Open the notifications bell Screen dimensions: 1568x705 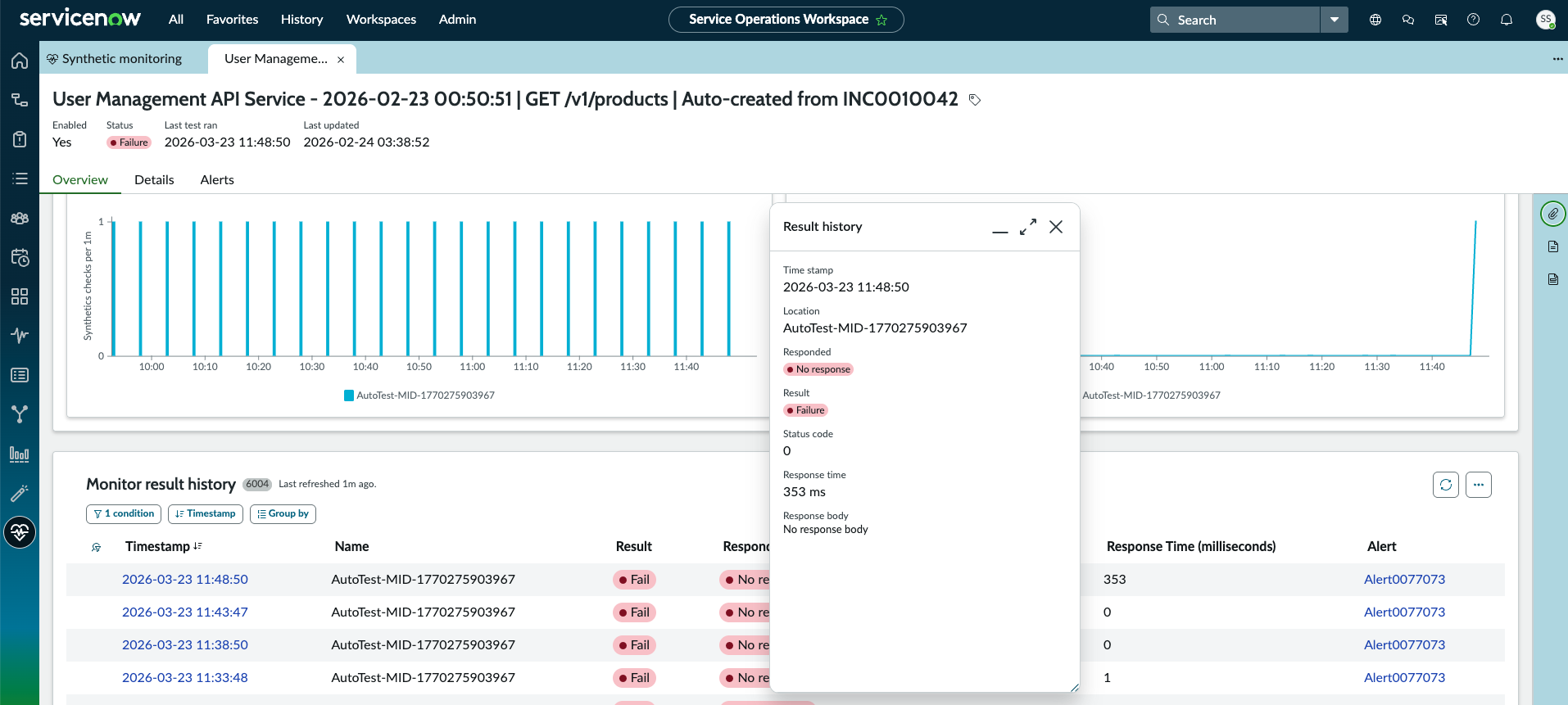(1507, 20)
